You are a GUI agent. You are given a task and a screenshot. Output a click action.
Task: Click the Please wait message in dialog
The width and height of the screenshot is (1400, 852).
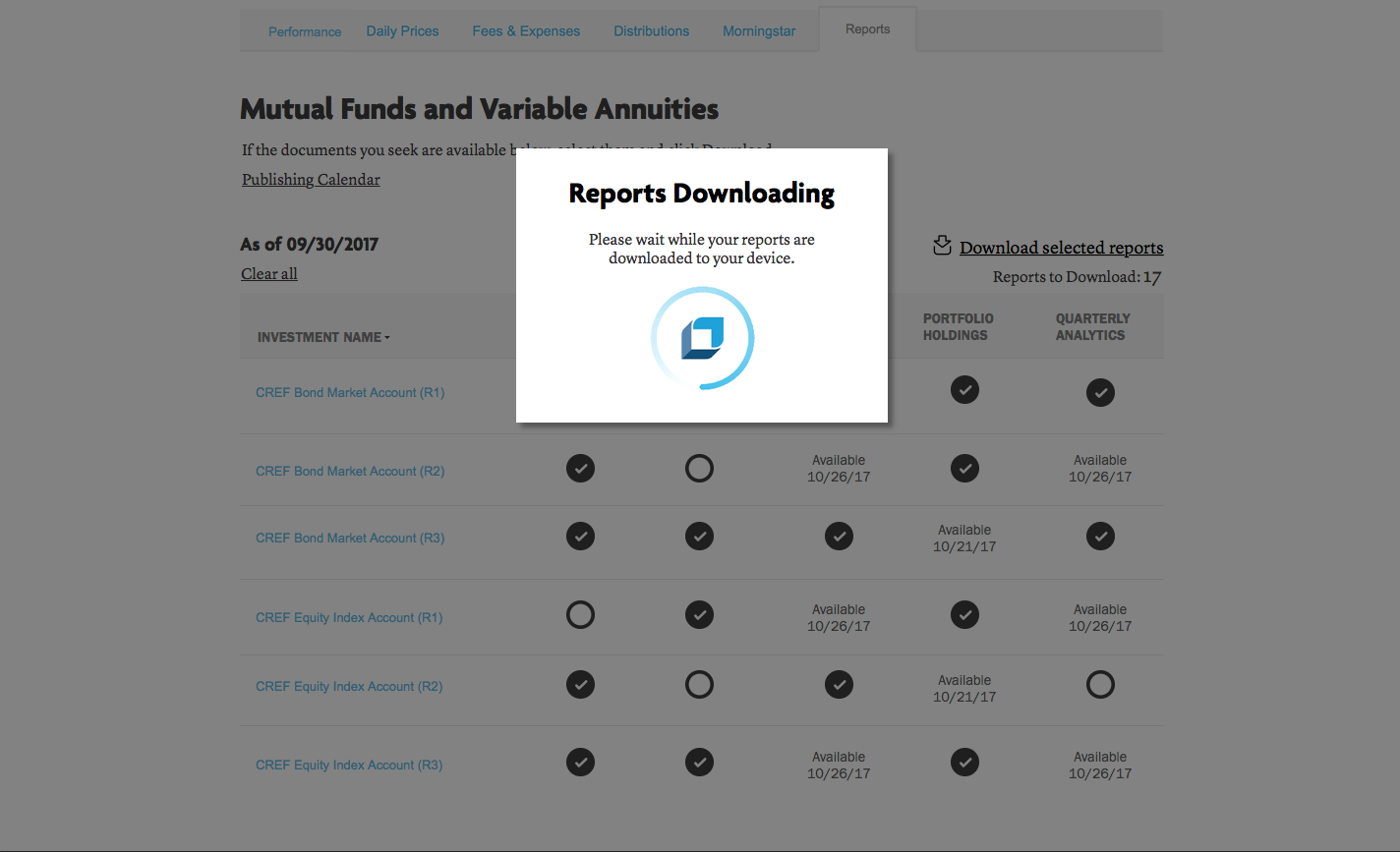click(702, 249)
